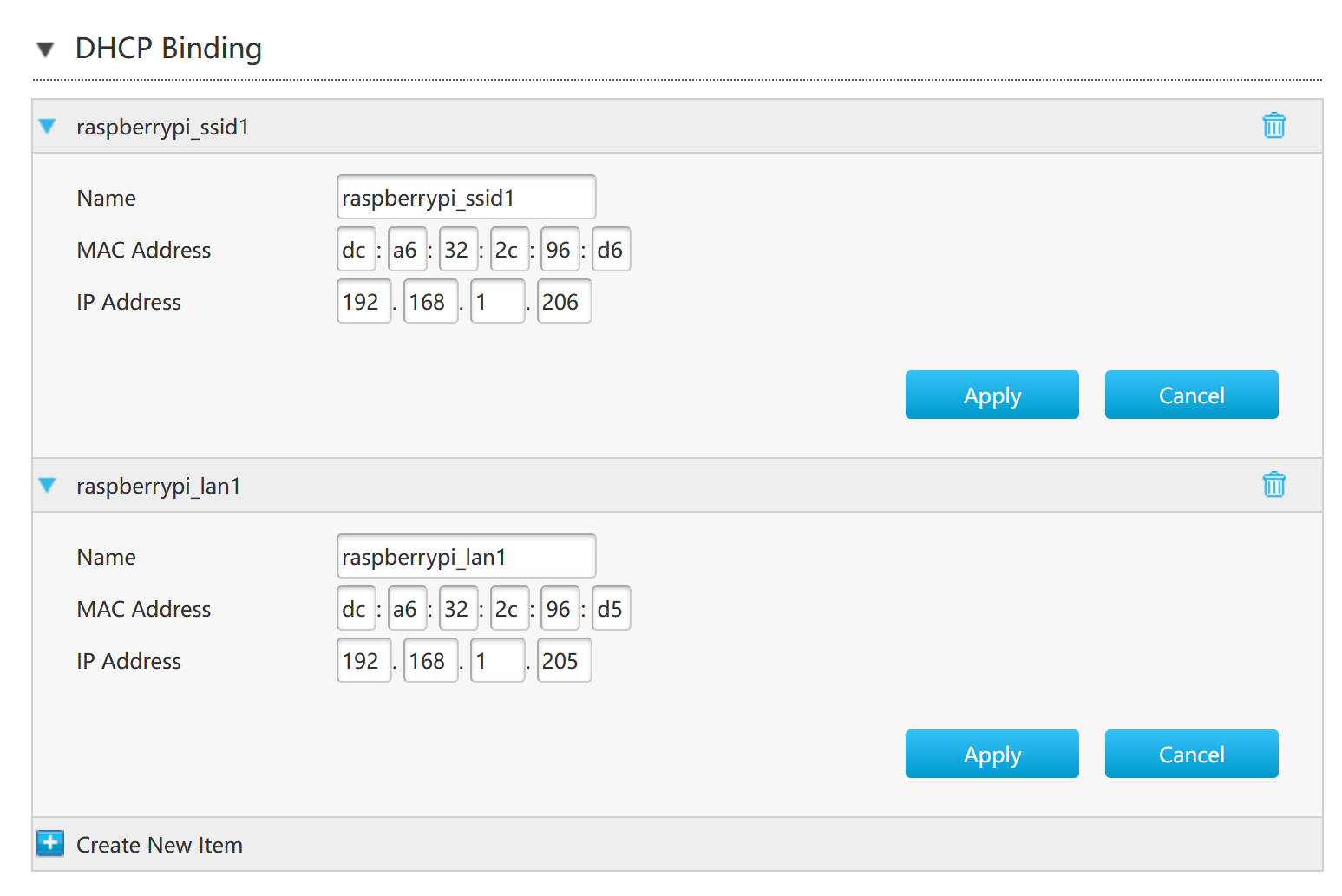Click first MAC octet dc of raspberrypi_ssid1
The width and height of the screenshot is (1342, 896).
[x=356, y=250]
